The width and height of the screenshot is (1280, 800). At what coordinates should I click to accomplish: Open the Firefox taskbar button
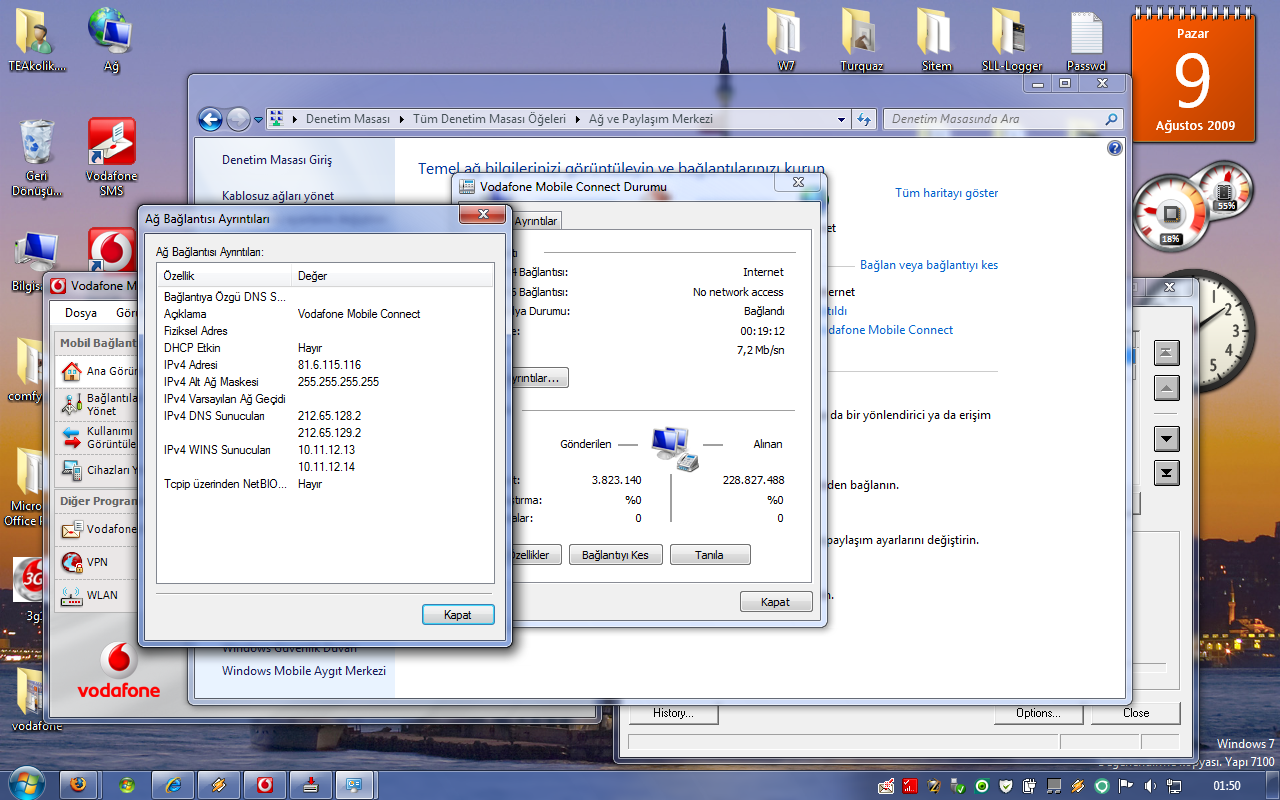point(79,784)
